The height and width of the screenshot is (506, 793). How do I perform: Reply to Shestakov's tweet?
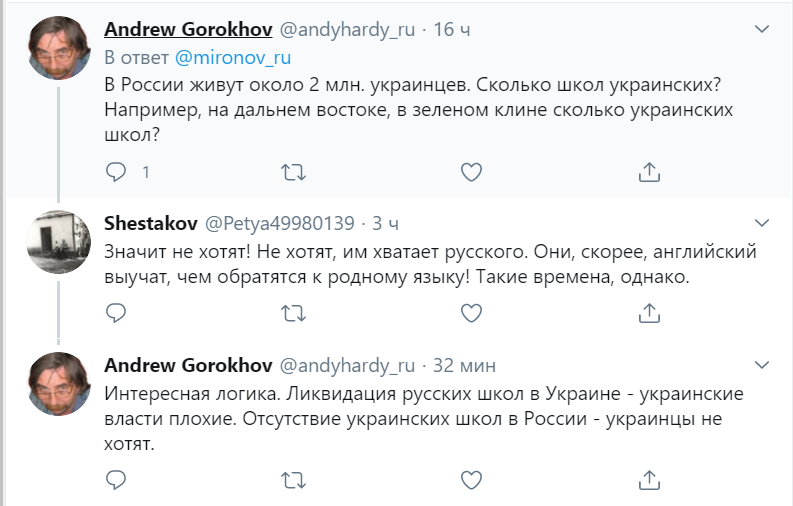pos(117,314)
